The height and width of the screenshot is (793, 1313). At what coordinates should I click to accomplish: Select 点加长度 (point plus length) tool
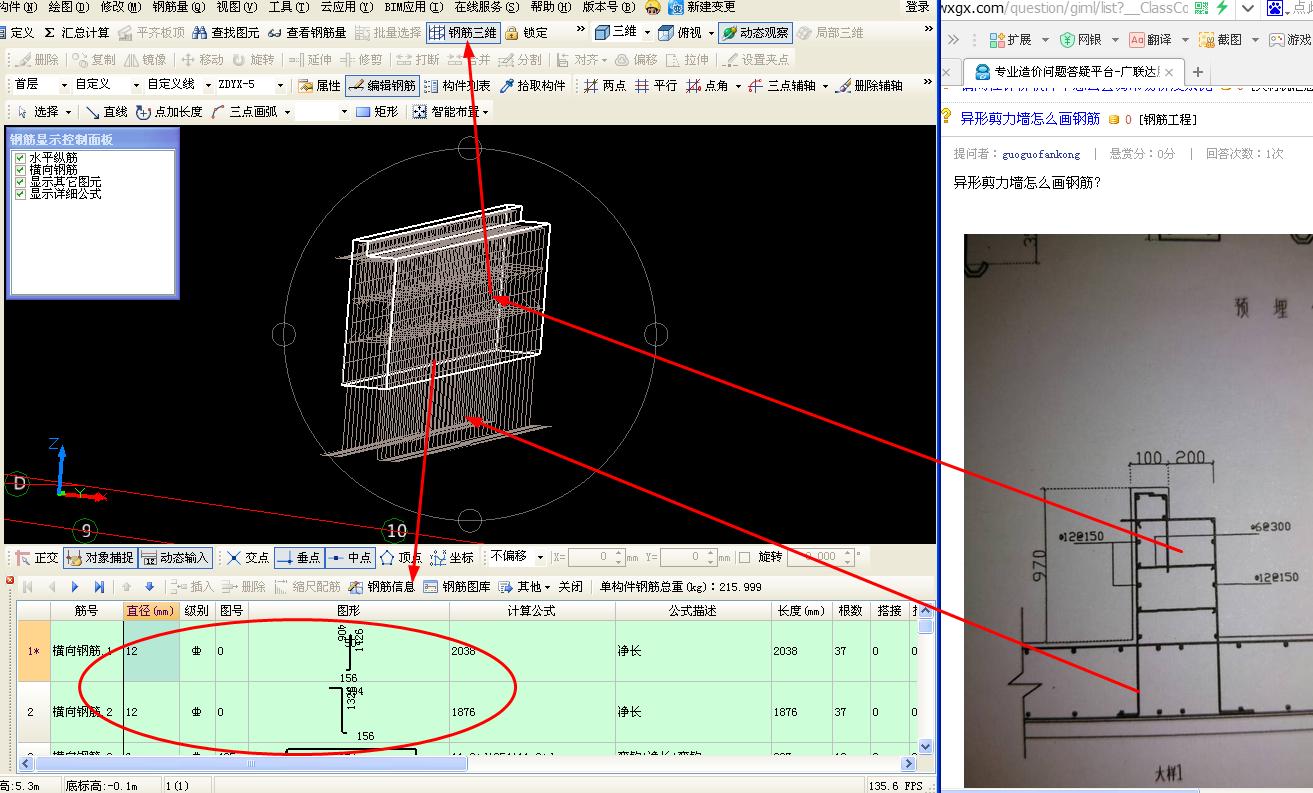pyautogui.click(x=169, y=111)
